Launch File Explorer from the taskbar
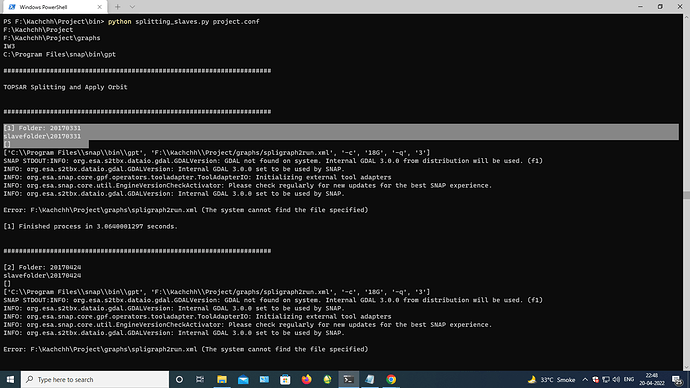 click(x=222, y=379)
